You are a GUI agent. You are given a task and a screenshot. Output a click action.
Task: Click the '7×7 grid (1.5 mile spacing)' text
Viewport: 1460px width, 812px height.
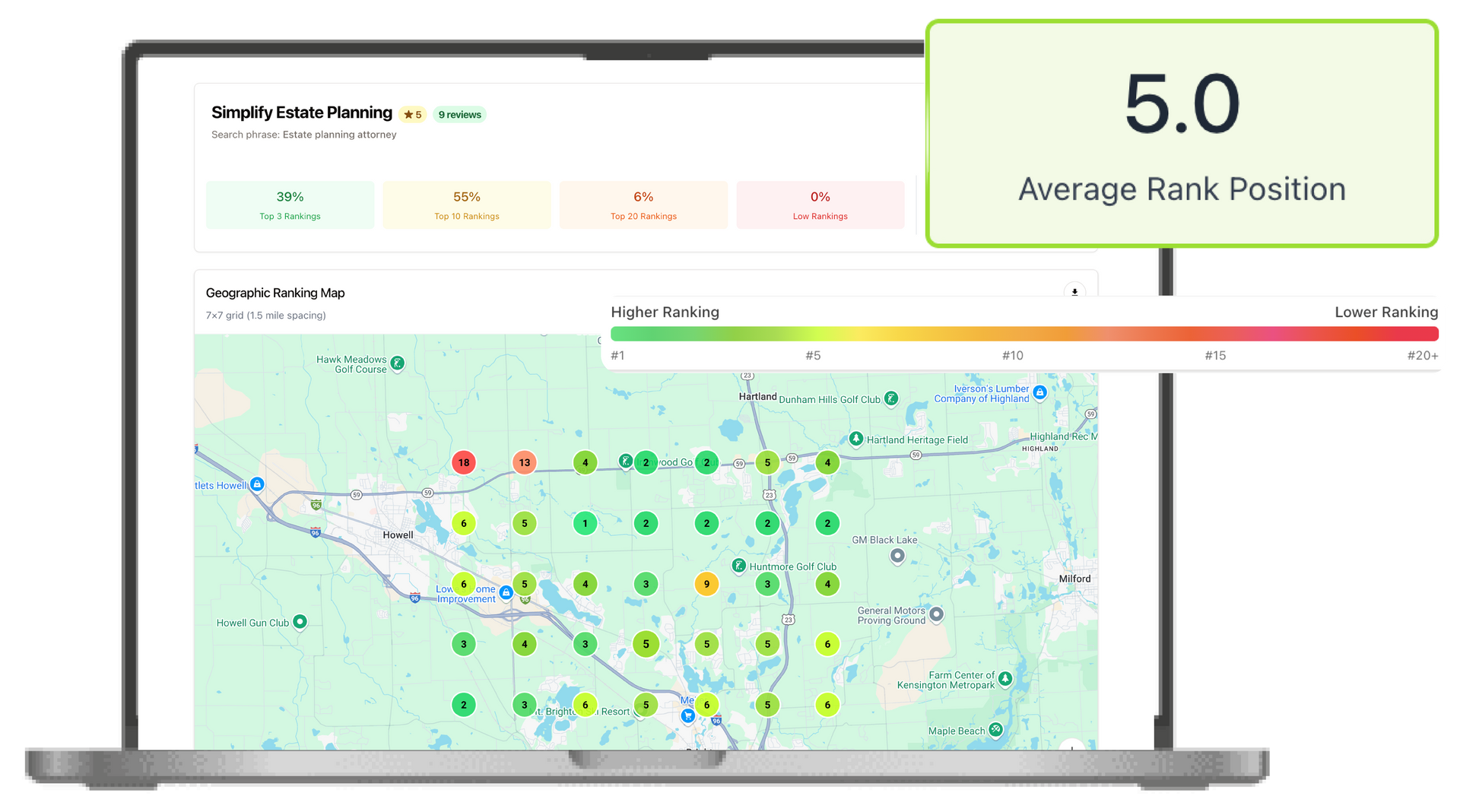click(265, 316)
